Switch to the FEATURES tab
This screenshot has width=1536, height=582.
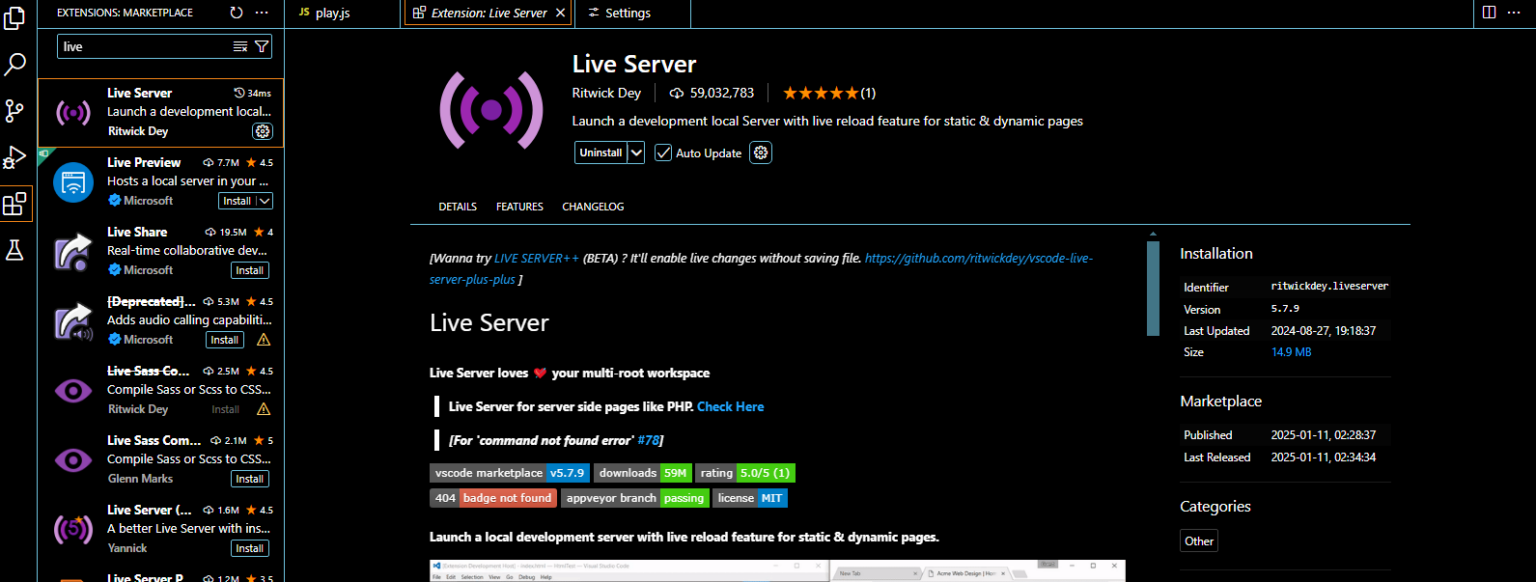click(x=519, y=206)
